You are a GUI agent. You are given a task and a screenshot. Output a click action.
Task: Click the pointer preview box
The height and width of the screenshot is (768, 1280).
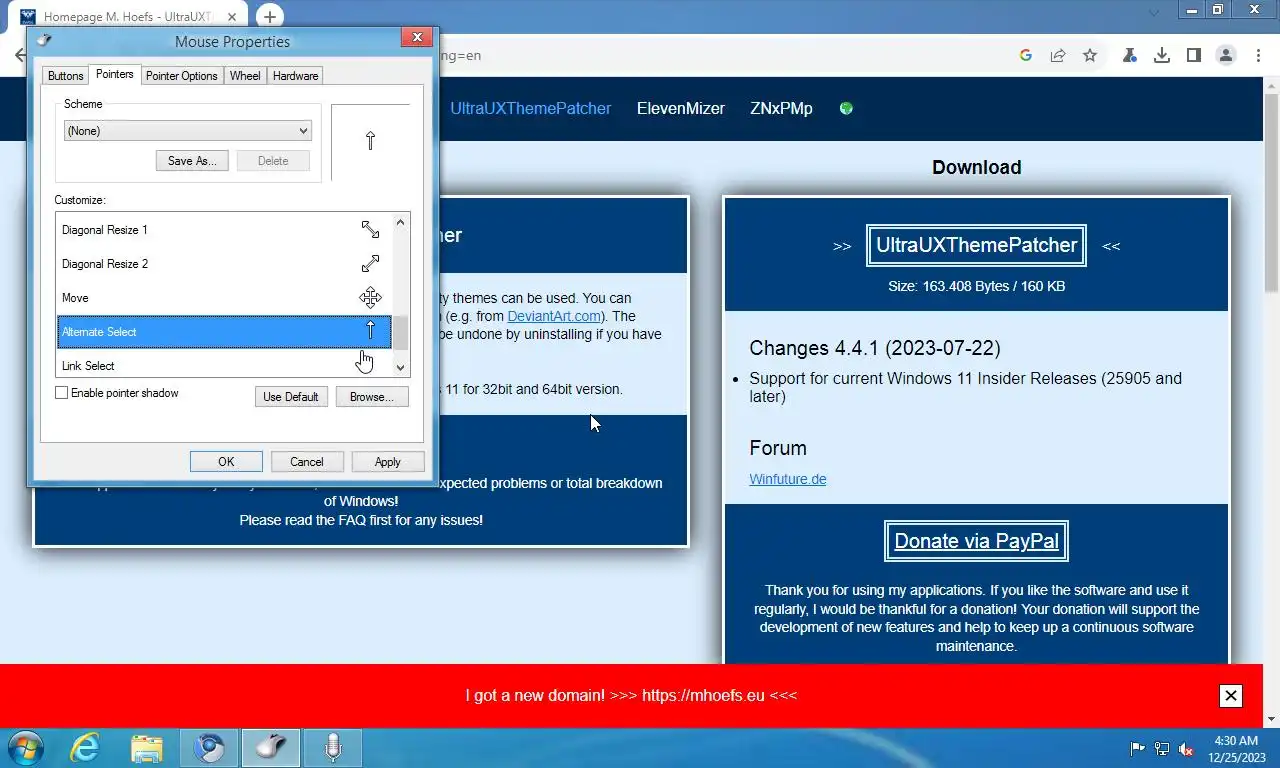(x=370, y=142)
